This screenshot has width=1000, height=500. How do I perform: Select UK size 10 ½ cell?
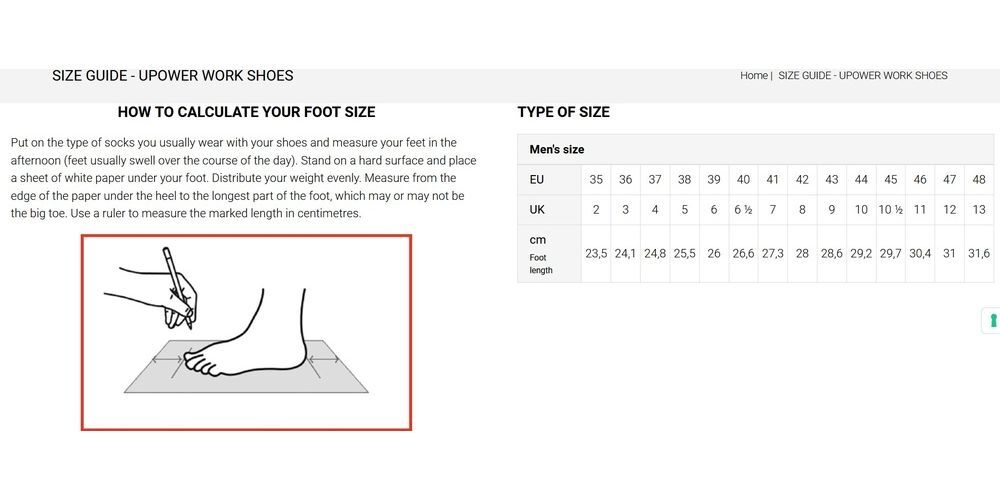pos(890,210)
